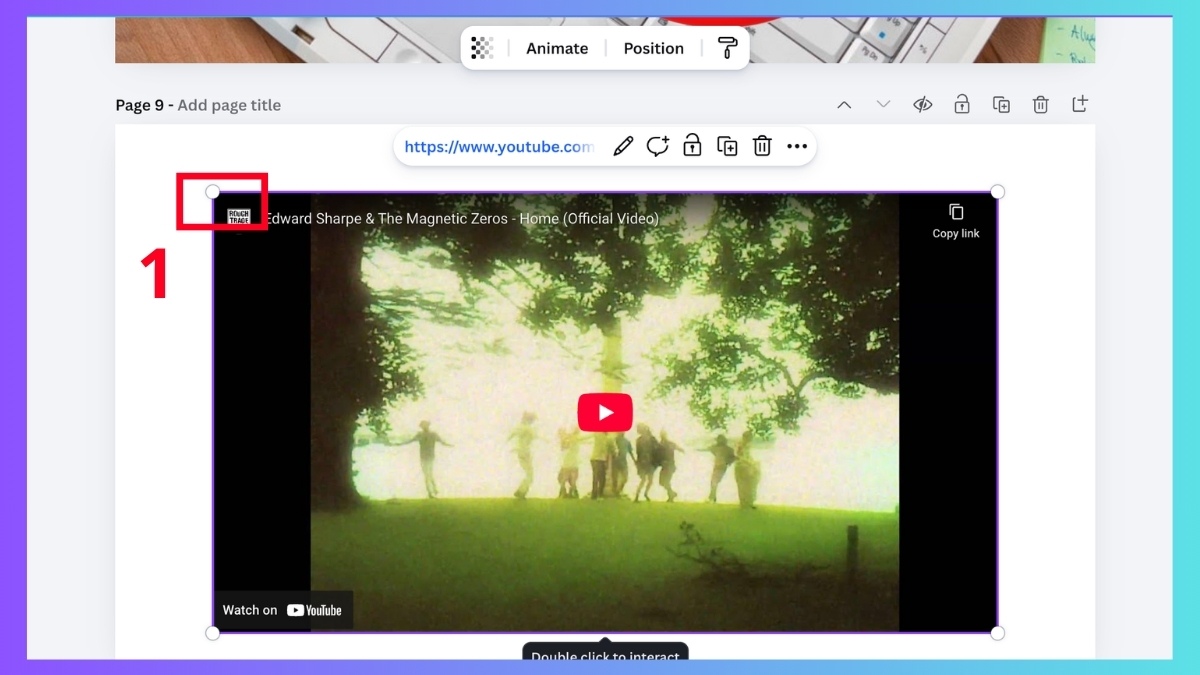Click the Add page title field
This screenshot has width=1200, height=675.
click(x=229, y=104)
